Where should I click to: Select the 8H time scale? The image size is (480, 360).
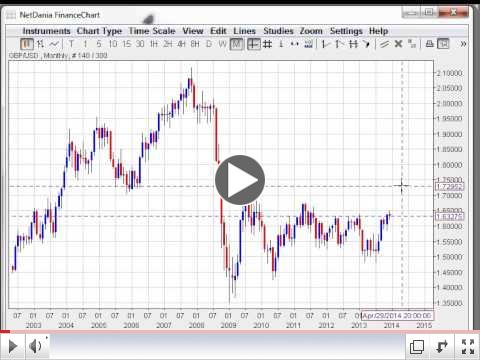(x=195, y=44)
